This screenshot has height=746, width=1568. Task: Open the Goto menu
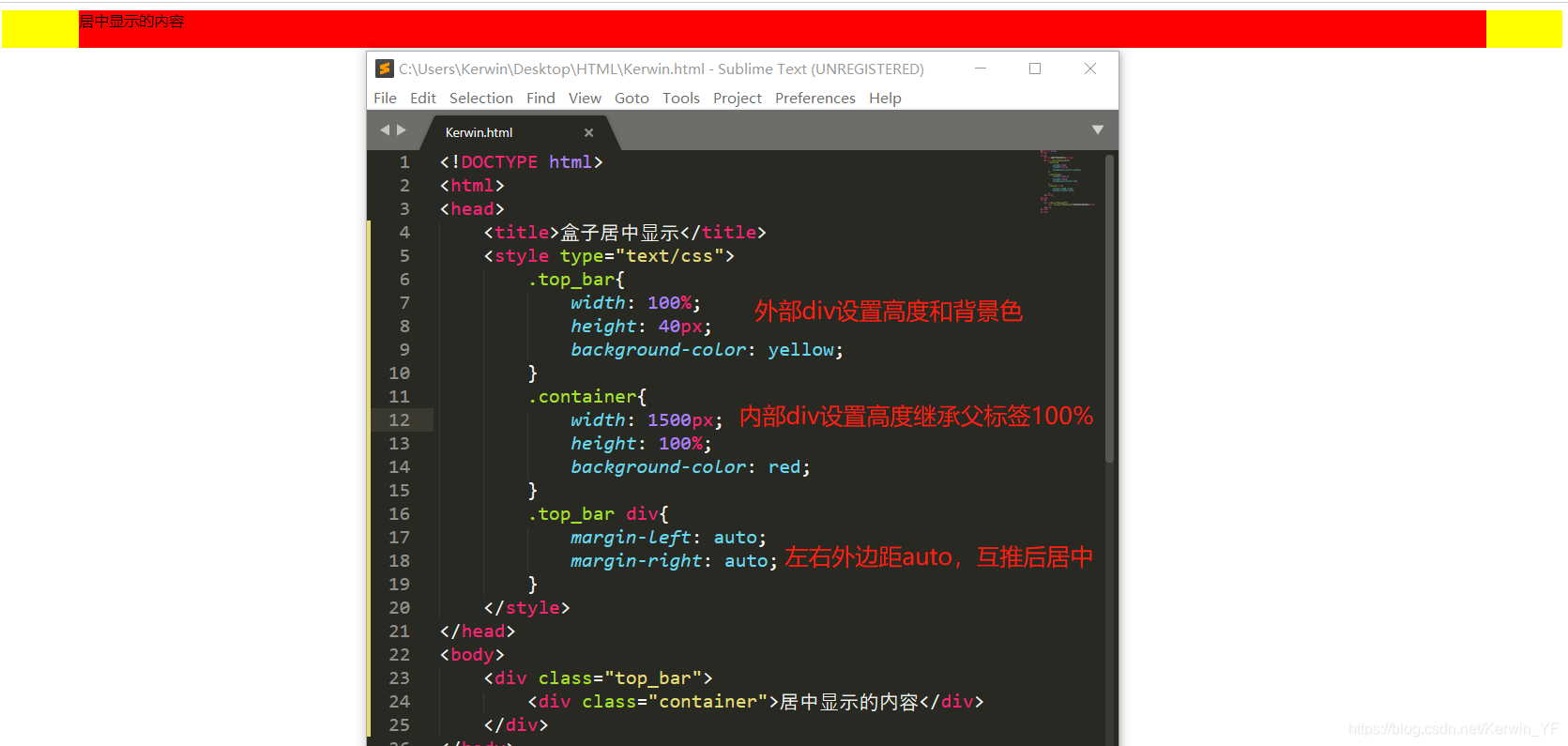(x=632, y=98)
